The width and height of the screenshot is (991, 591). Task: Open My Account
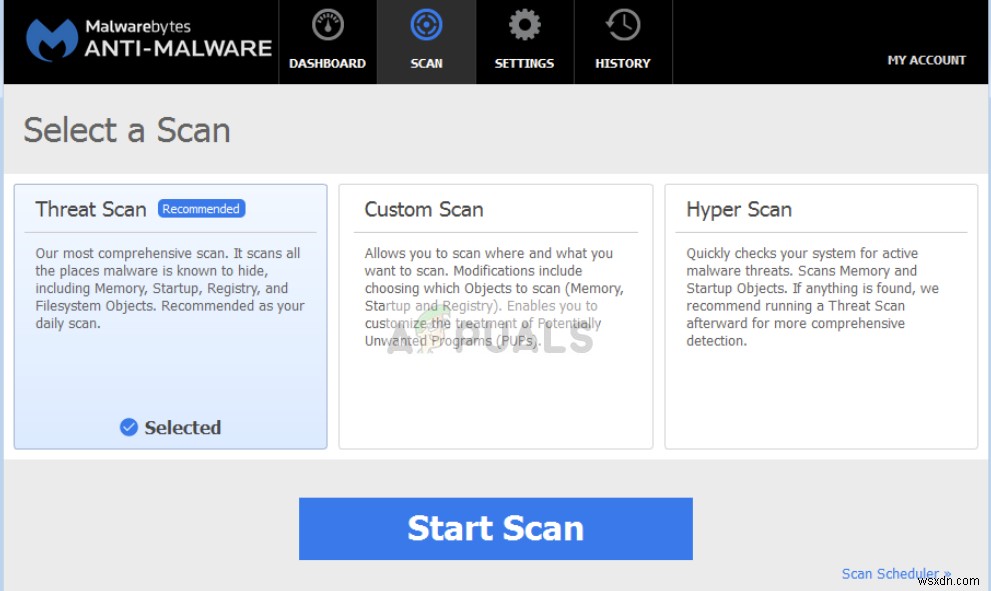coord(926,60)
